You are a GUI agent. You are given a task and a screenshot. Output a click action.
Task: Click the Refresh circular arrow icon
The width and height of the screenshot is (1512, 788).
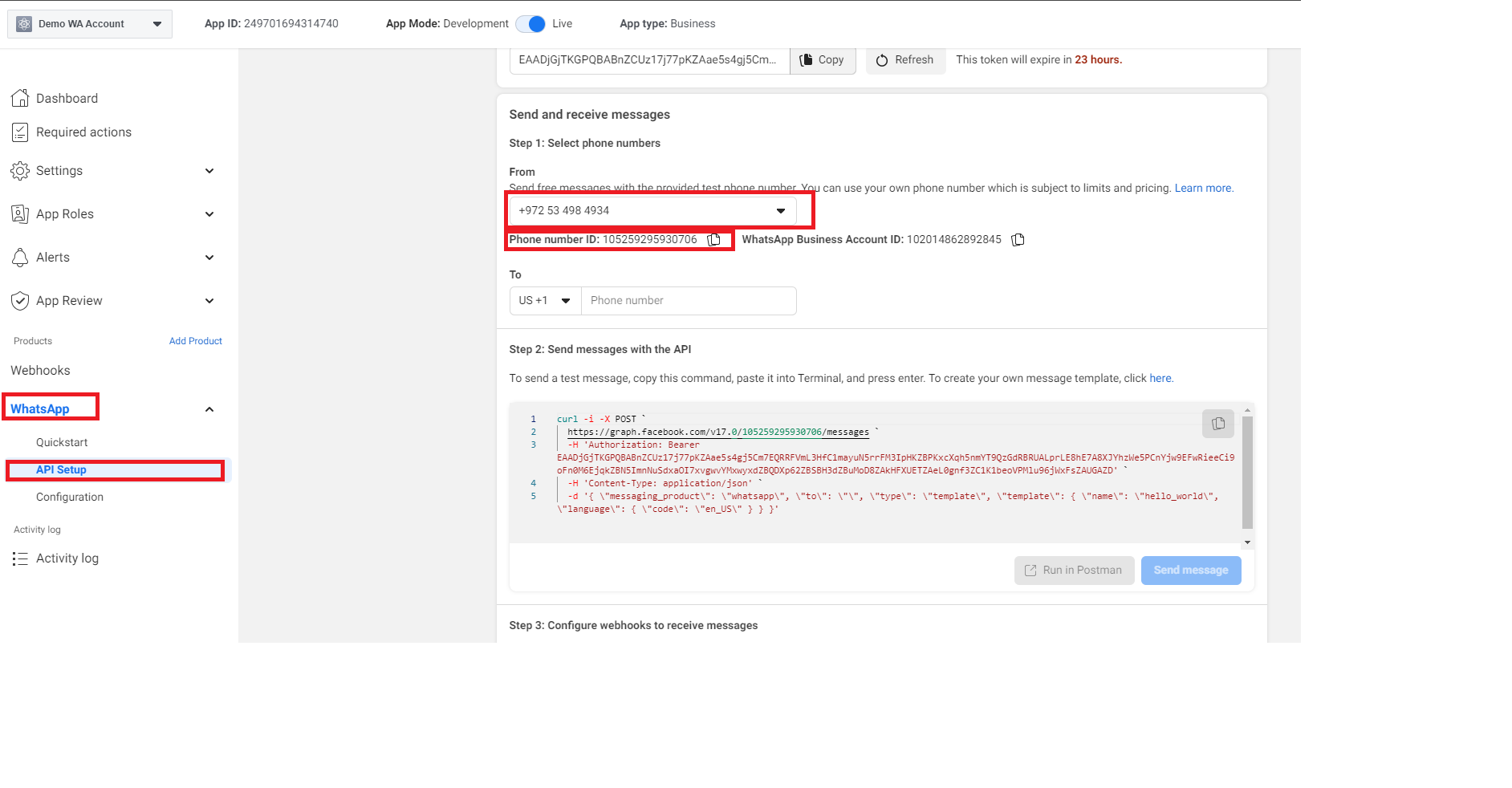pyautogui.click(x=882, y=60)
